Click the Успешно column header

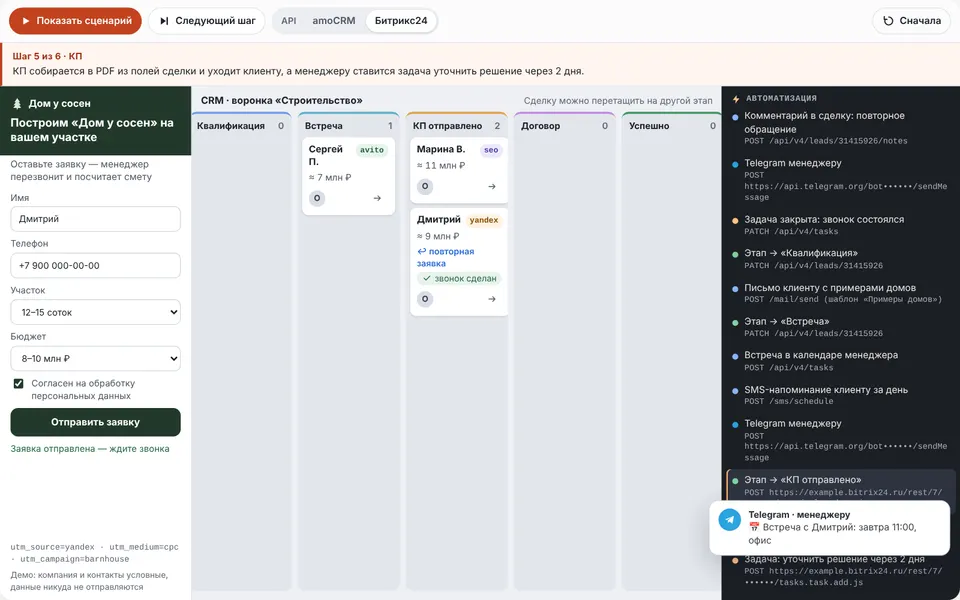click(672, 126)
